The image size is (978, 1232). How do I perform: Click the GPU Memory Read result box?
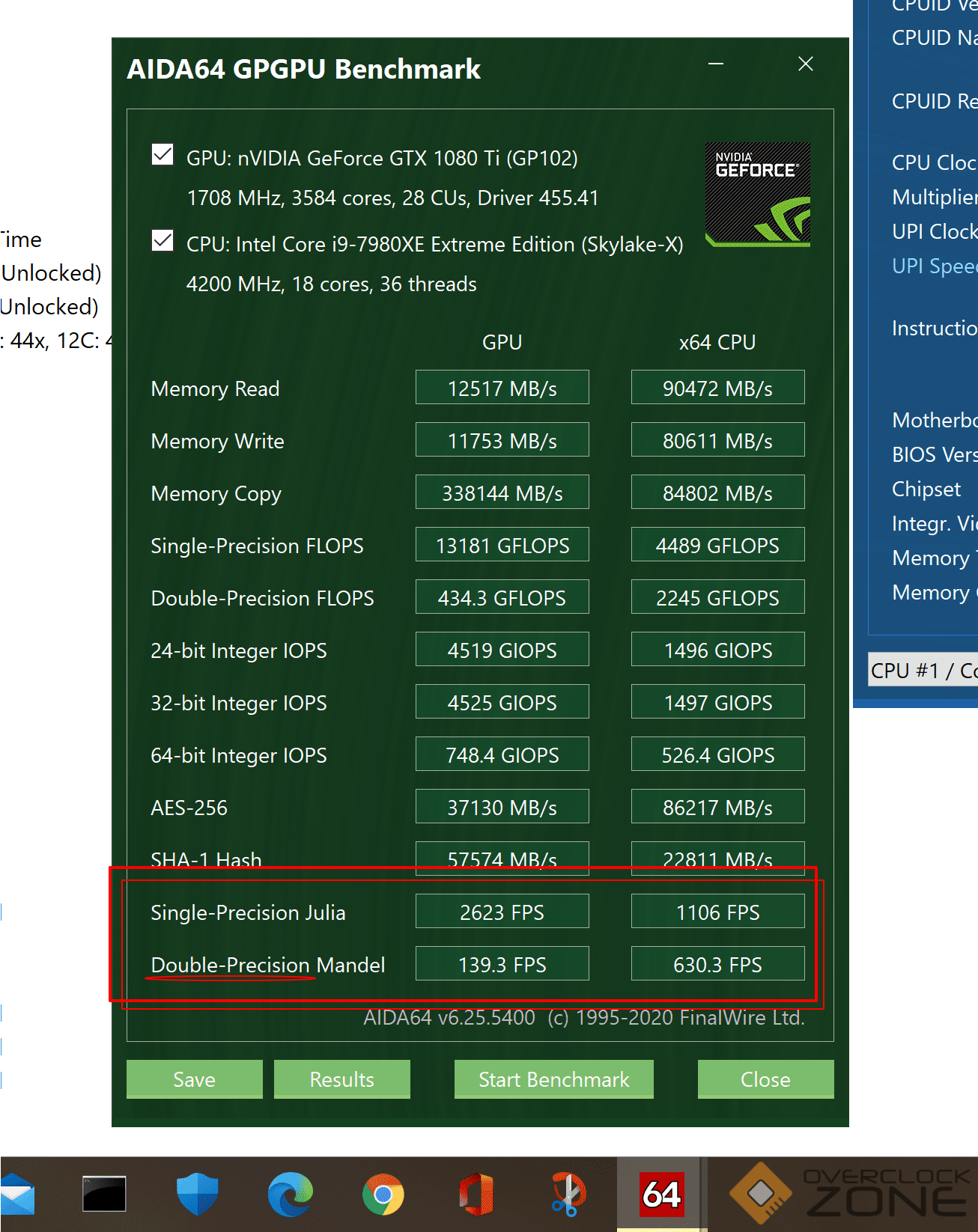[x=502, y=388]
